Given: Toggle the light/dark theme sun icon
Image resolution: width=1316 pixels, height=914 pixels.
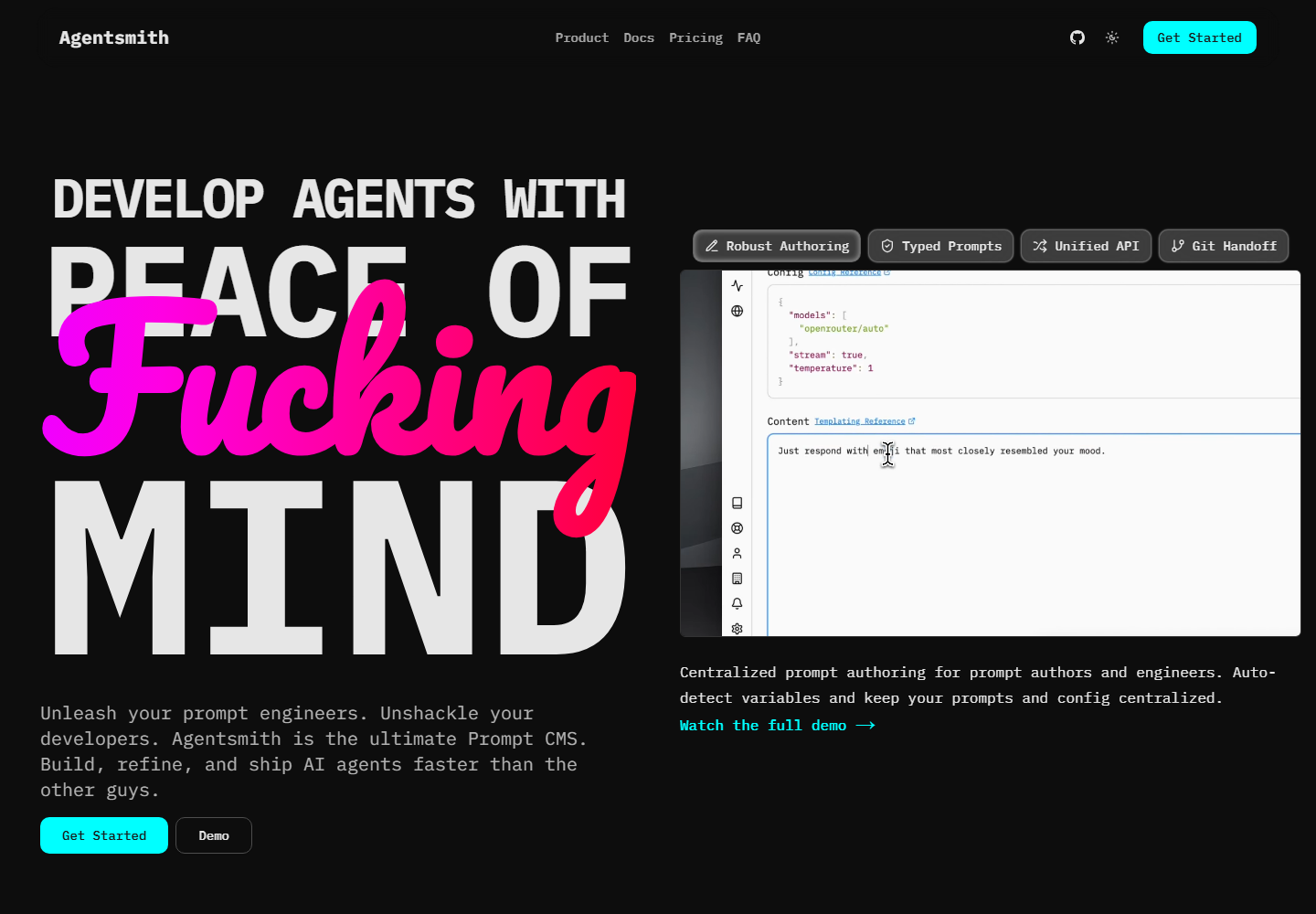Looking at the screenshot, I should pos(1112,37).
